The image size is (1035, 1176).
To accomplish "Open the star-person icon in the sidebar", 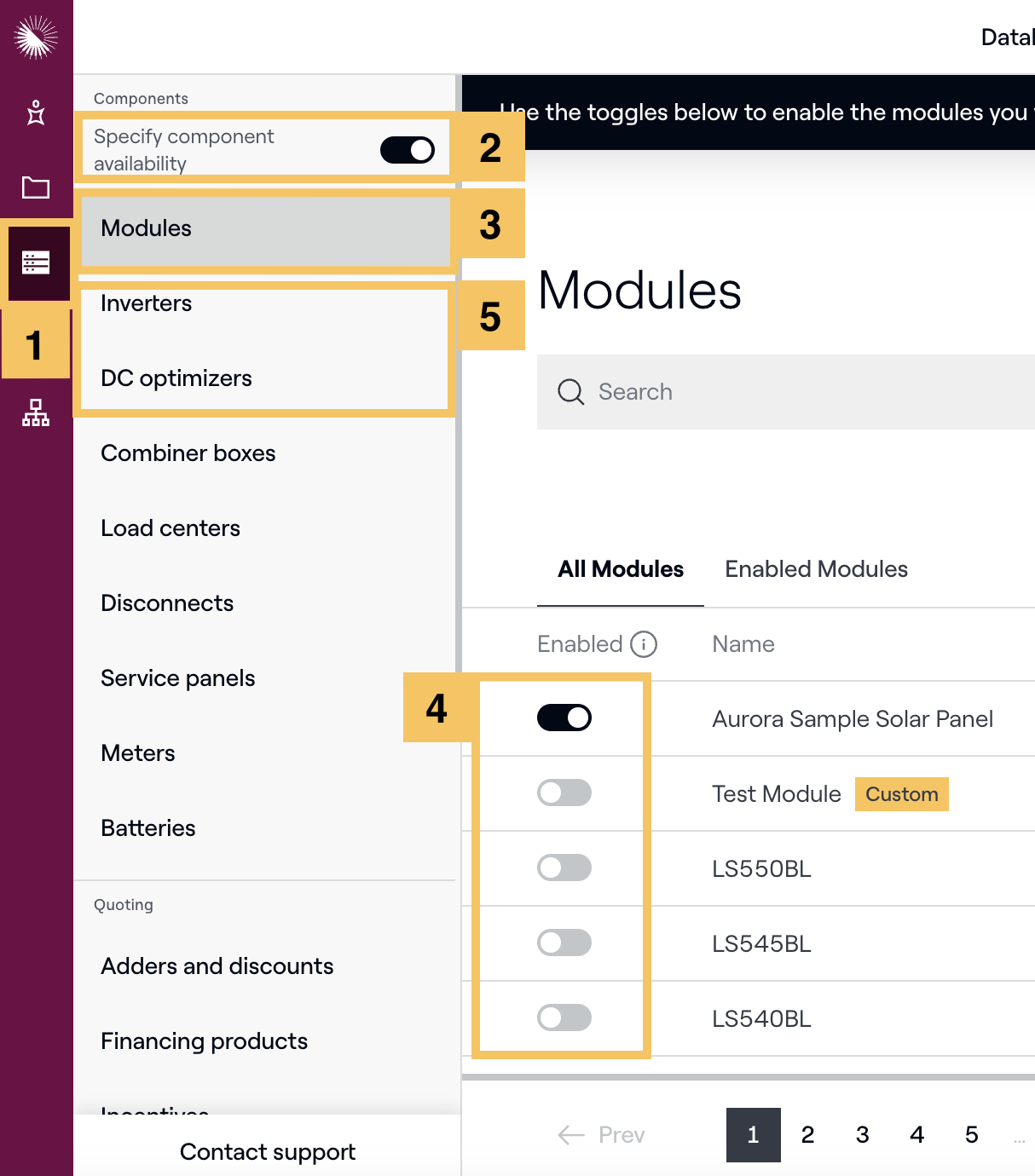I will (x=36, y=112).
